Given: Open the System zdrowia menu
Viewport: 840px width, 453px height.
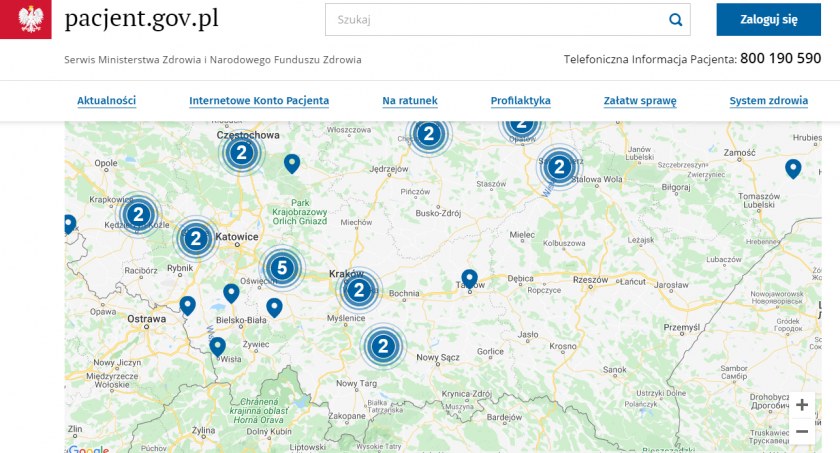Looking at the screenshot, I should [769, 101].
